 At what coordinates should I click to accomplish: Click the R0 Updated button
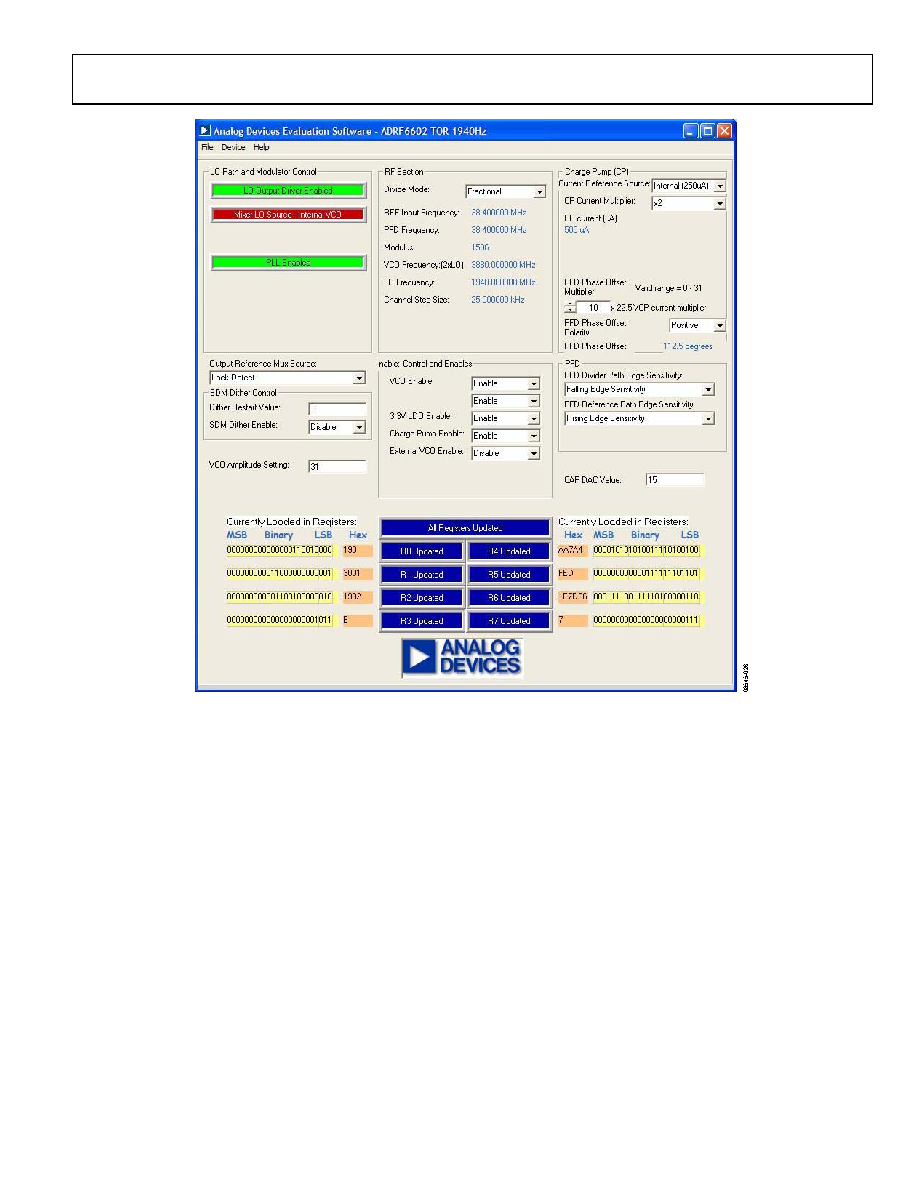[422, 551]
